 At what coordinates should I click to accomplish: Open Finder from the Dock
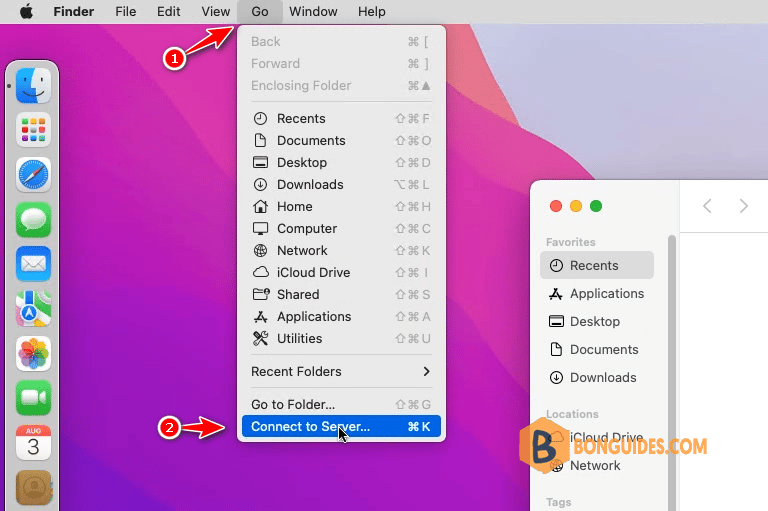click(33, 86)
